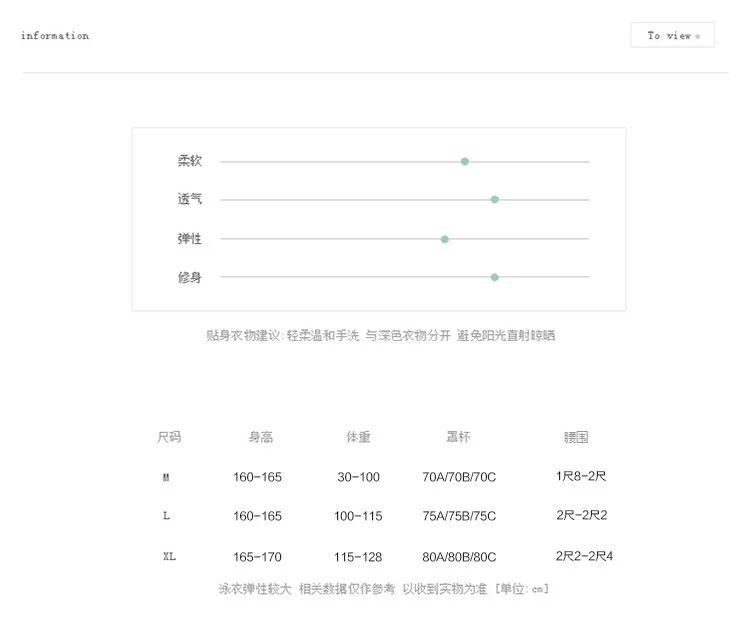Click the 100-115 weight cell
The height and width of the screenshot is (633, 750).
tap(358, 516)
